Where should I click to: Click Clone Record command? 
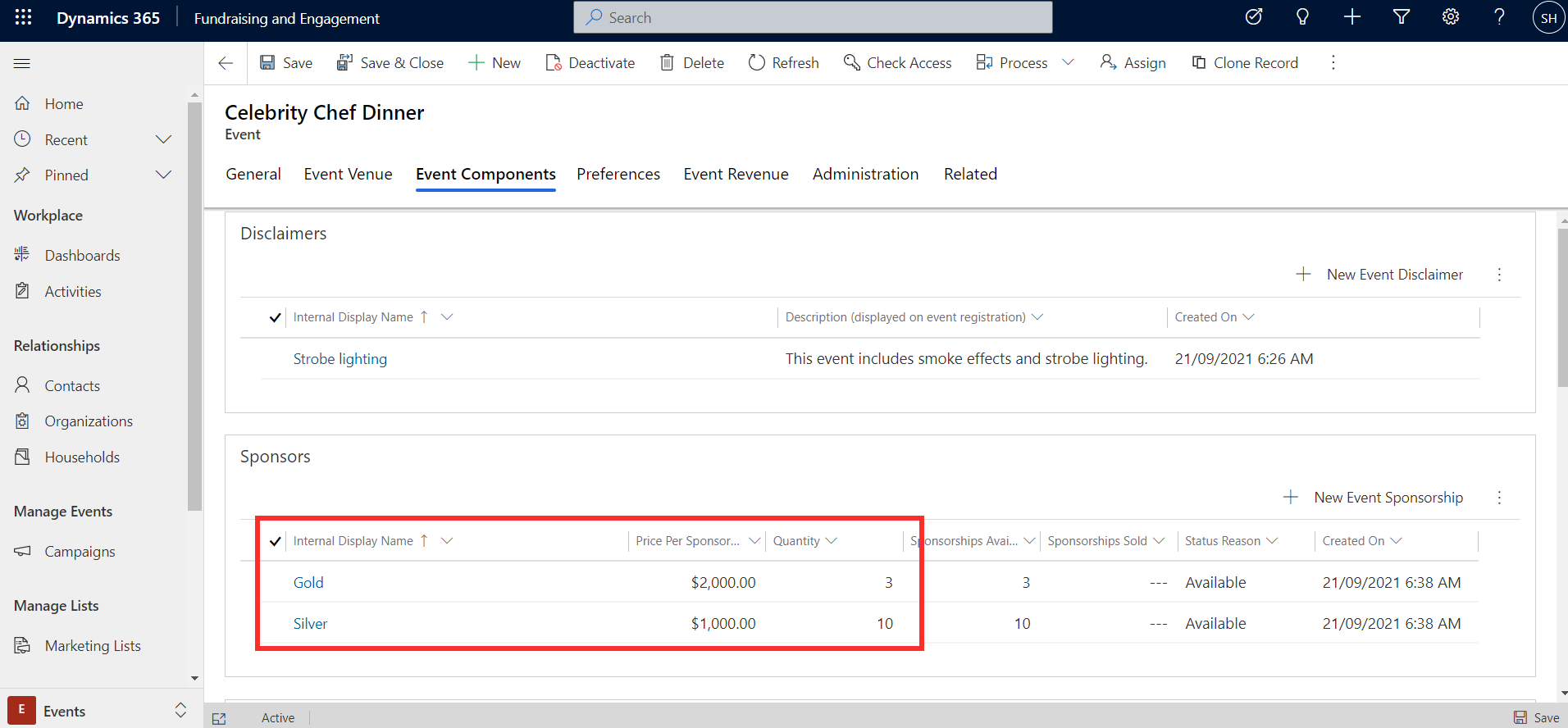1245,63
